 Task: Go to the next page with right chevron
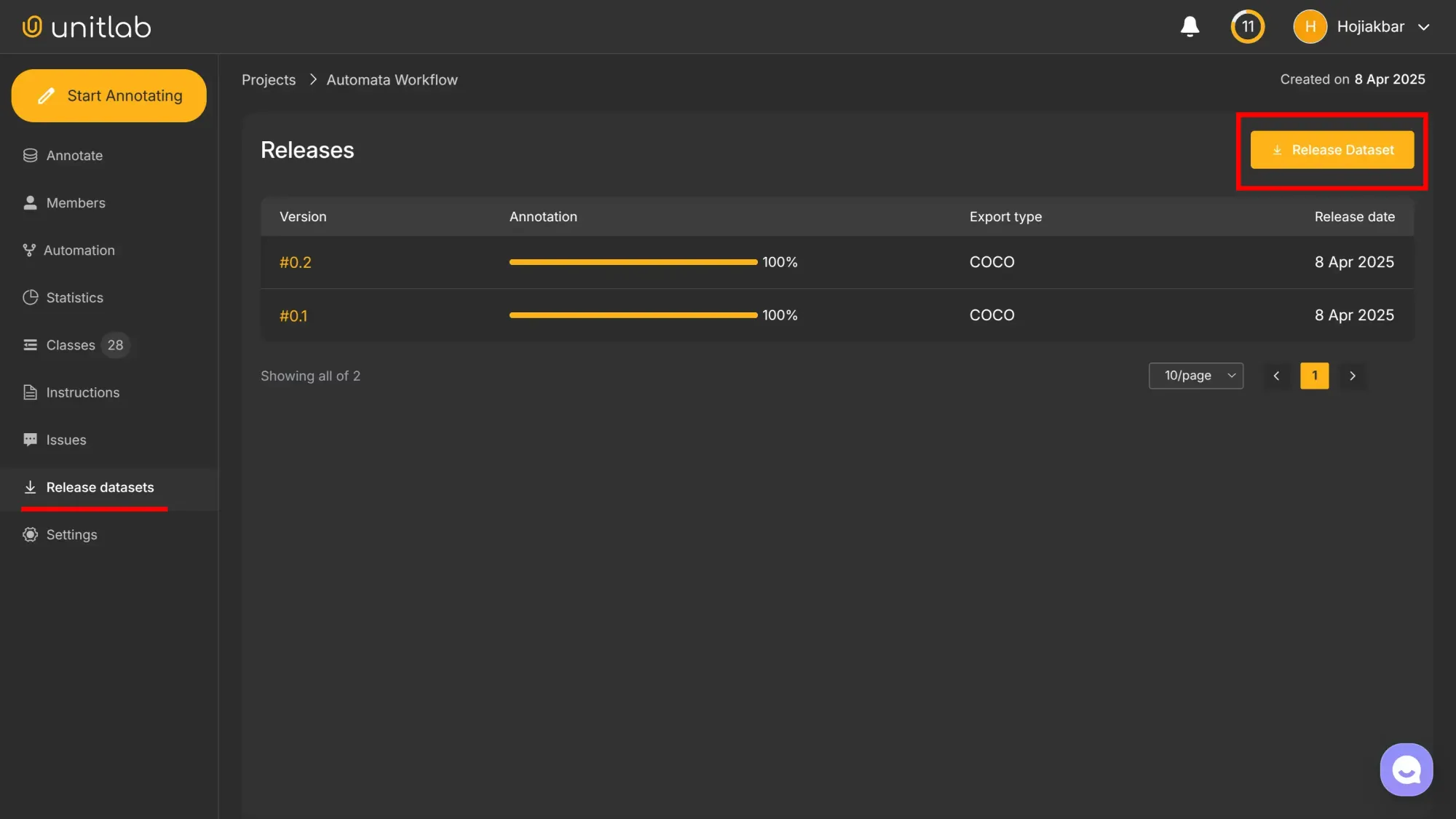click(1353, 376)
